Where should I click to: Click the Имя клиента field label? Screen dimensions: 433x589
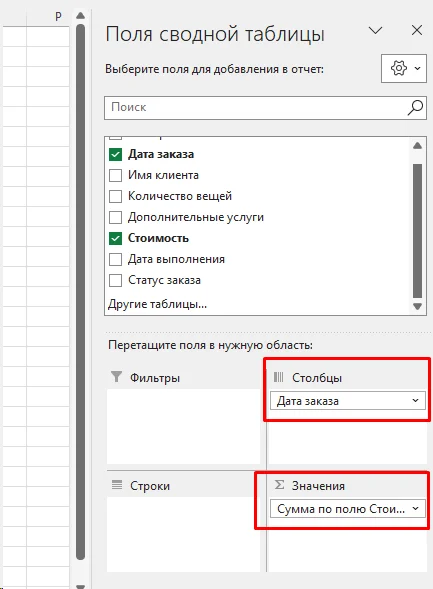click(x=163, y=175)
